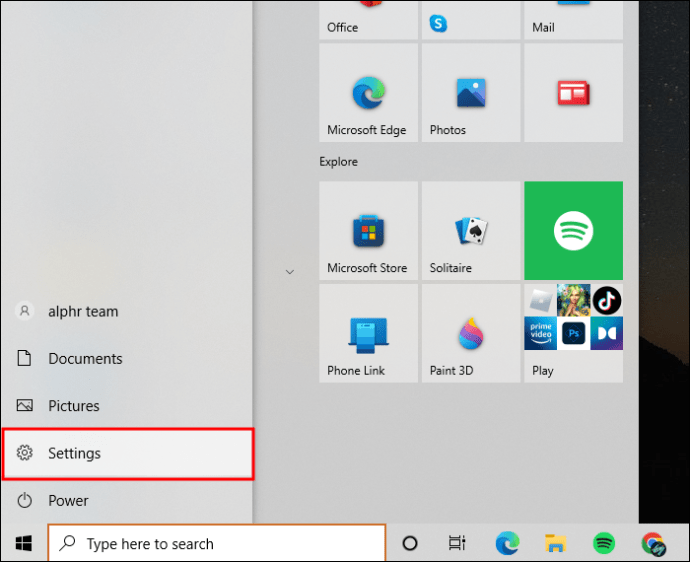690x562 pixels.
Task: Open the Mail tile
Action: [573, 20]
